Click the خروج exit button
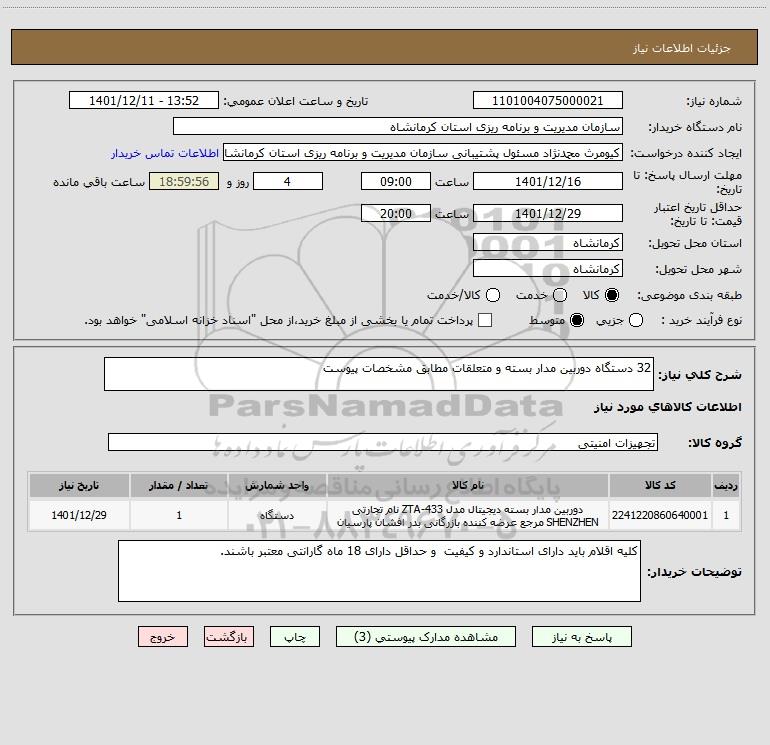This screenshot has width=770, height=745. (x=163, y=636)
